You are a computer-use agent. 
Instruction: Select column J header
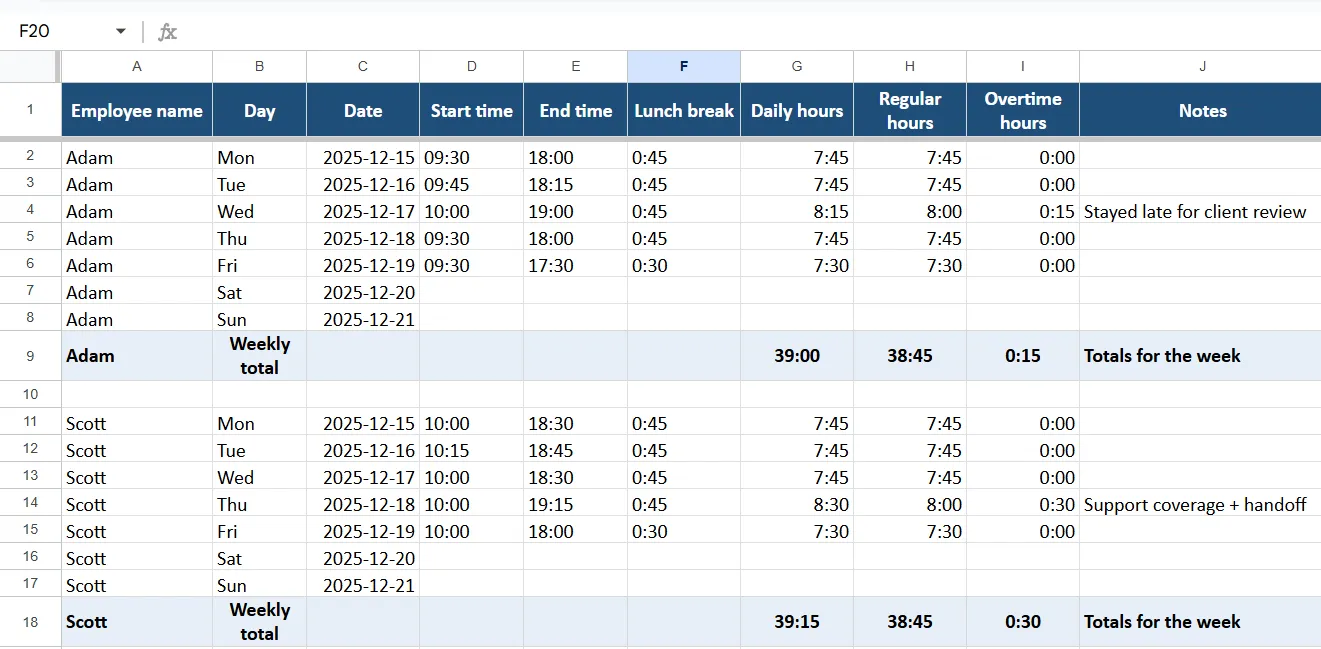point(1201,66)
